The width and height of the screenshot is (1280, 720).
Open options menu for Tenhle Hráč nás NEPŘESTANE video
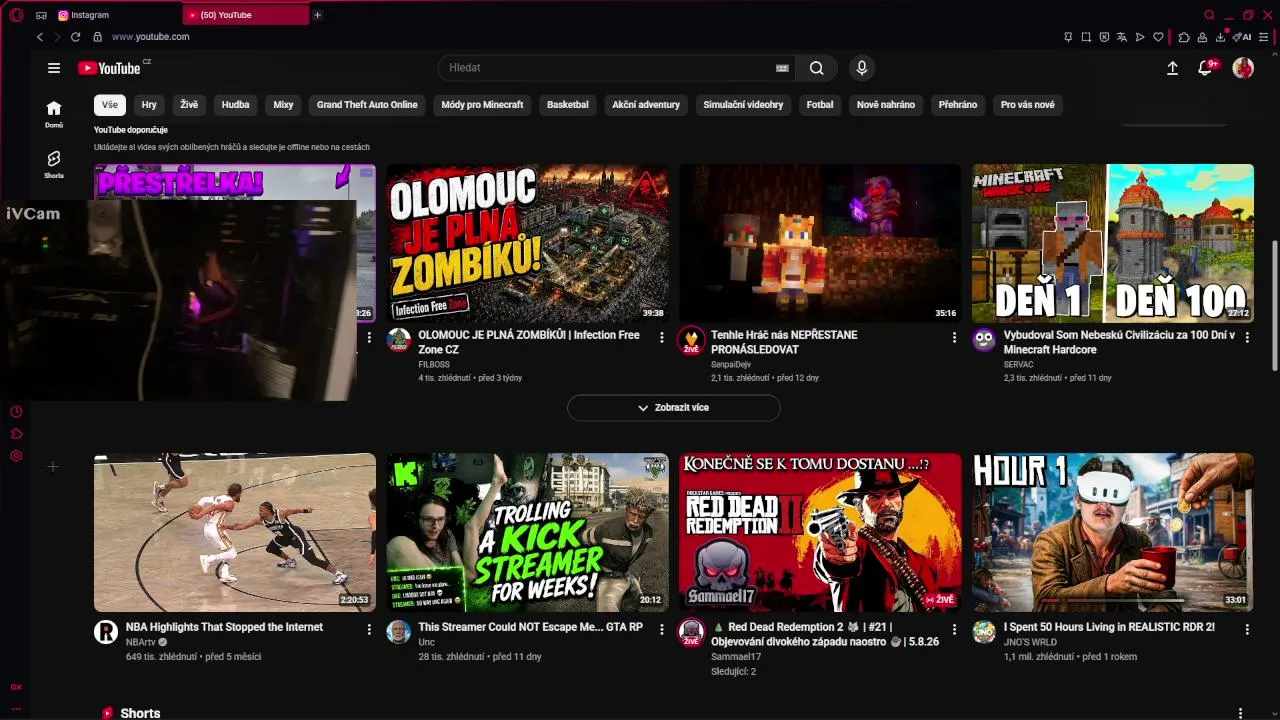pos(954,338)
